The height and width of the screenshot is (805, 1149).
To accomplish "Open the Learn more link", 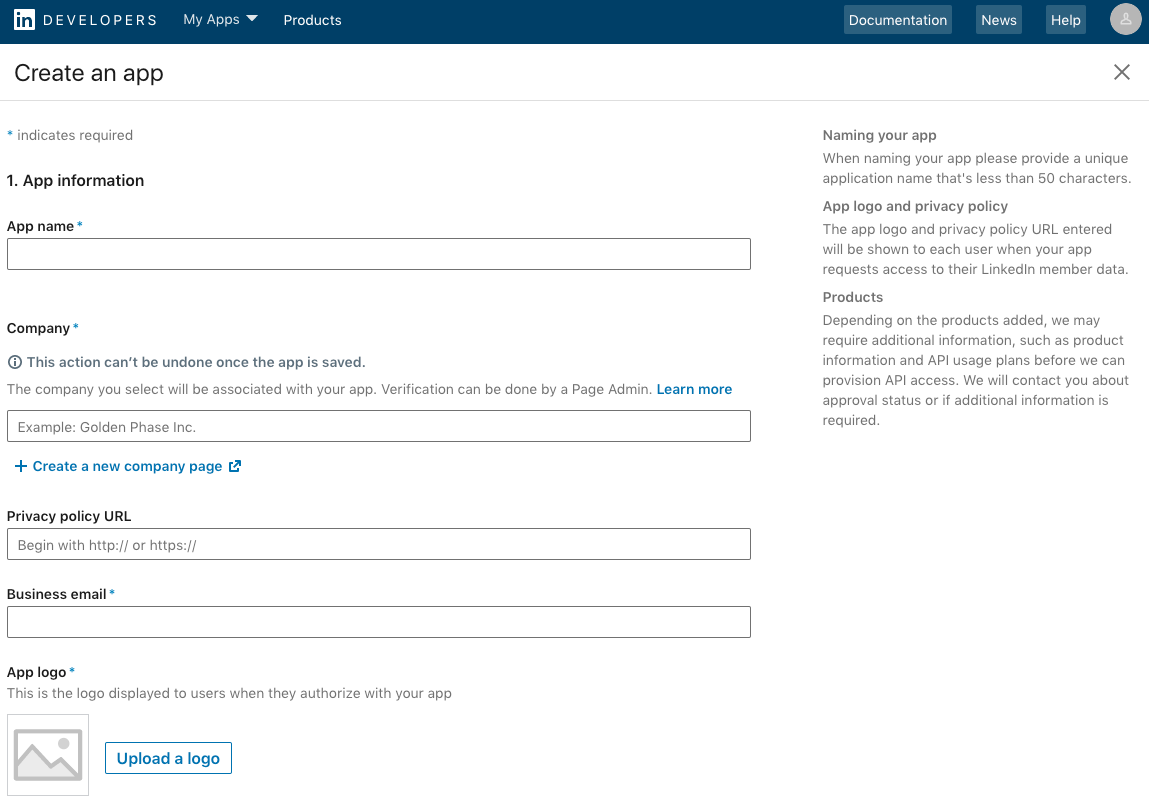I will click(694, 389).
